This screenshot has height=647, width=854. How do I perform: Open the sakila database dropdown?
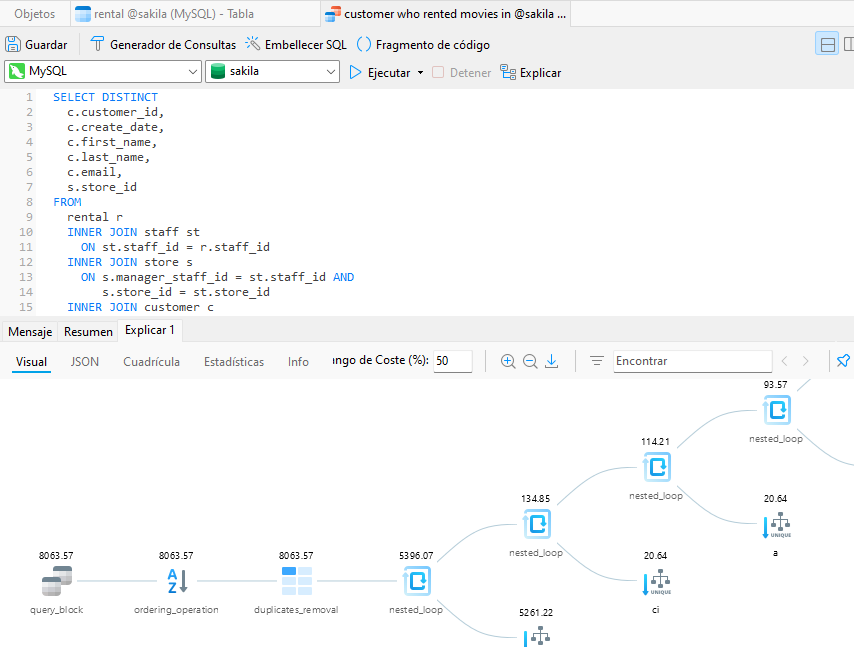coord(272,71)
